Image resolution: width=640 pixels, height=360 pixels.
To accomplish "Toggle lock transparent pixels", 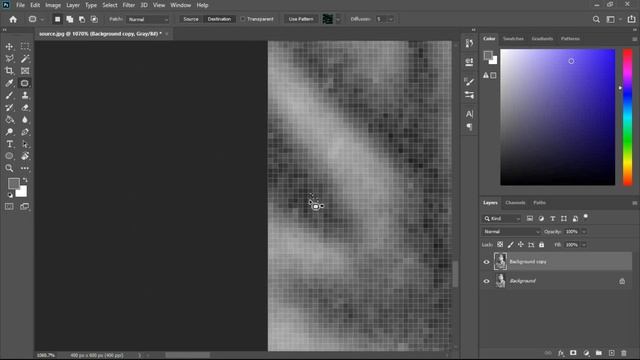I will 500,244.
